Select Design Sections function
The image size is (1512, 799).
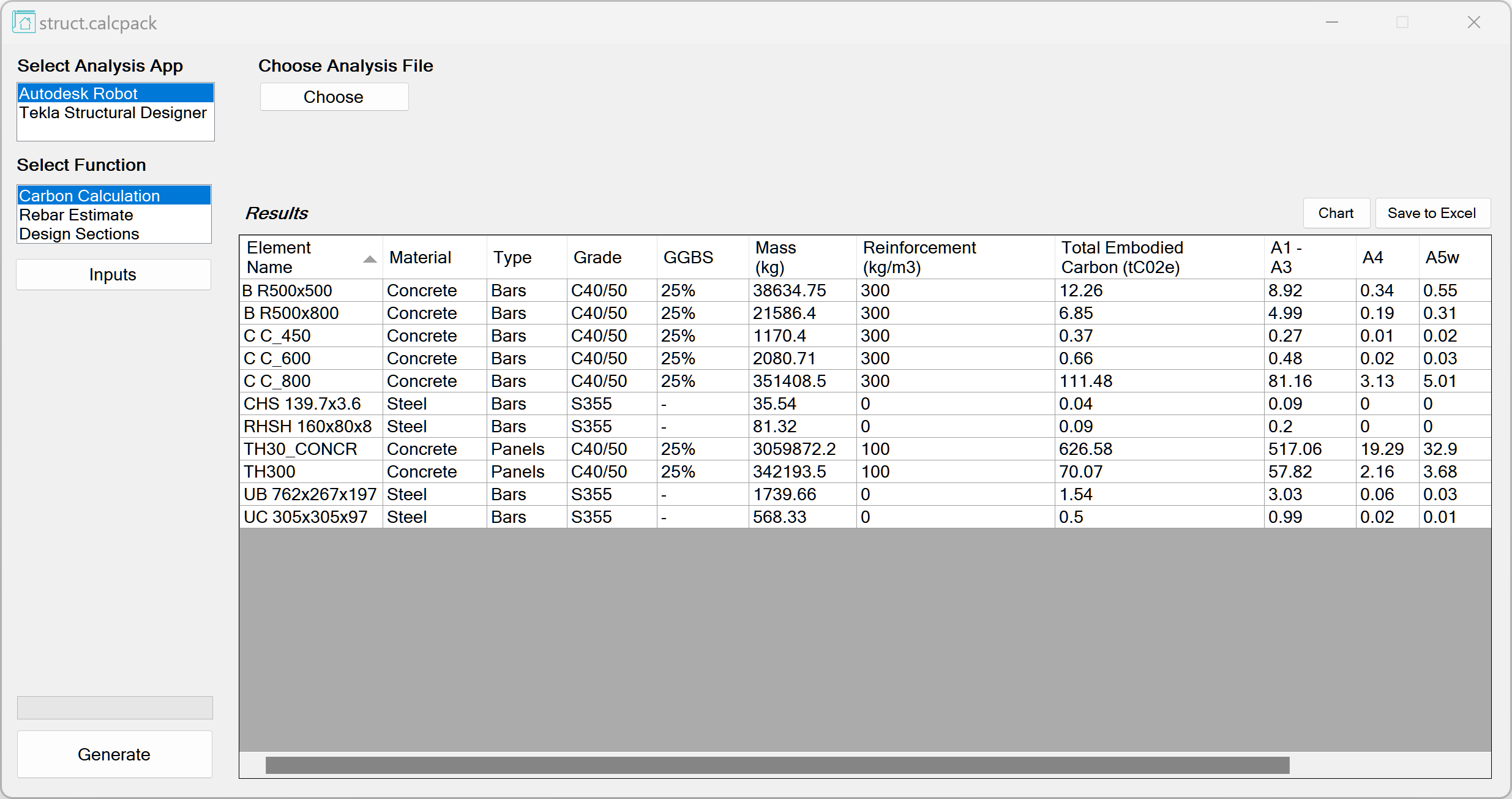click(80, 234)
